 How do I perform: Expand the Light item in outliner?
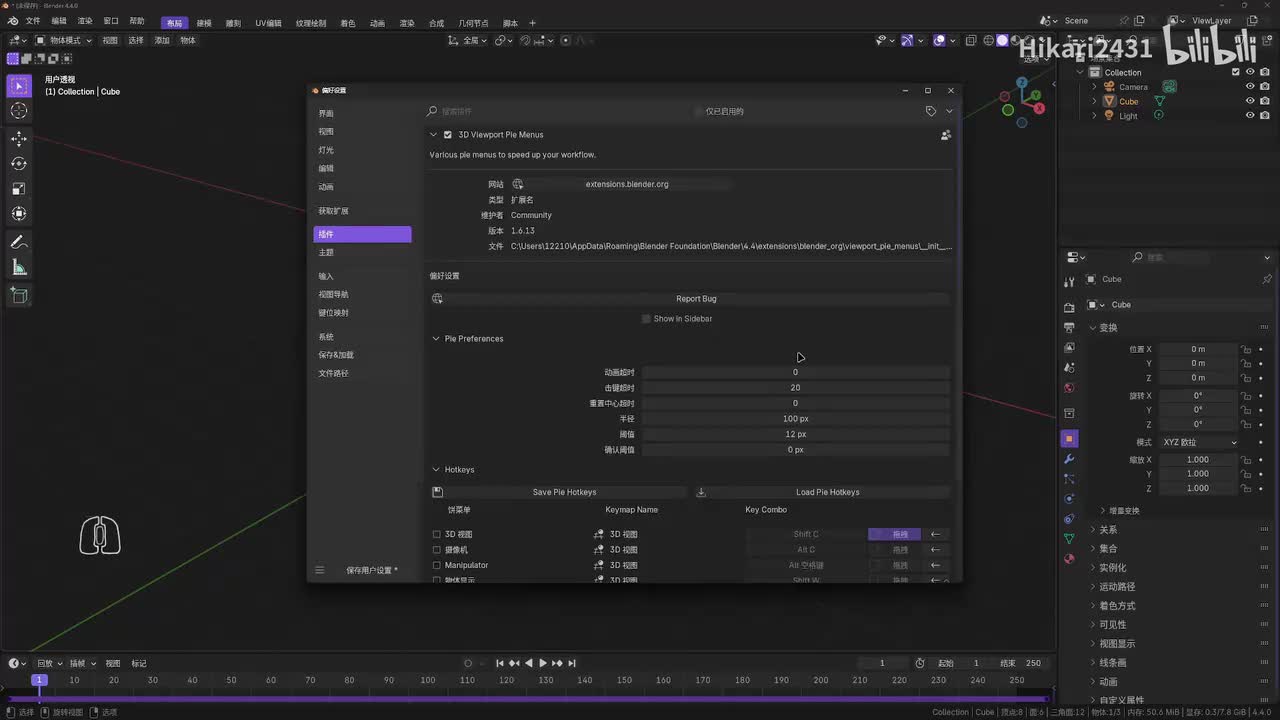[1094, 116]
